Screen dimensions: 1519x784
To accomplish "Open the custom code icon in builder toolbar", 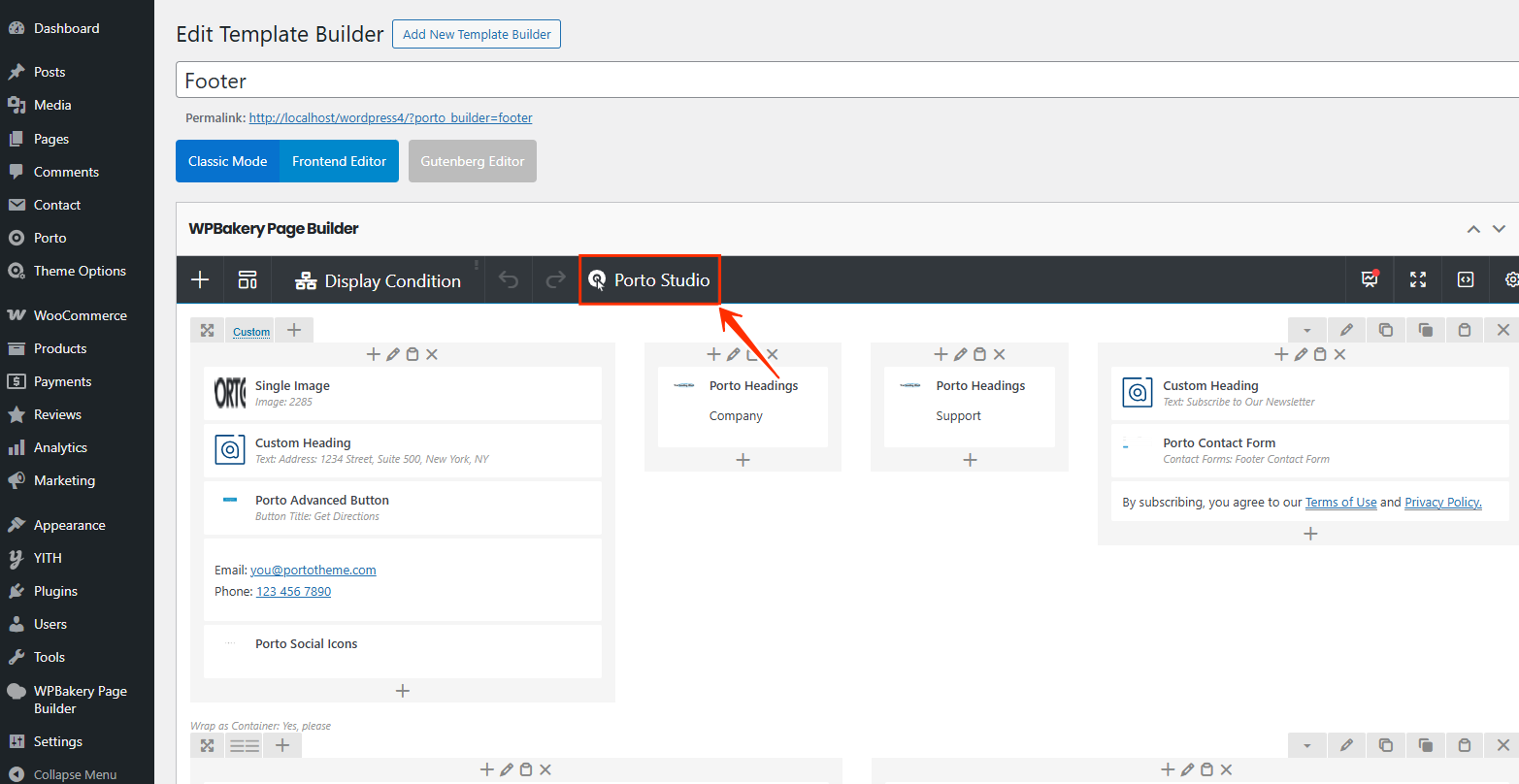I will 1466,279.
